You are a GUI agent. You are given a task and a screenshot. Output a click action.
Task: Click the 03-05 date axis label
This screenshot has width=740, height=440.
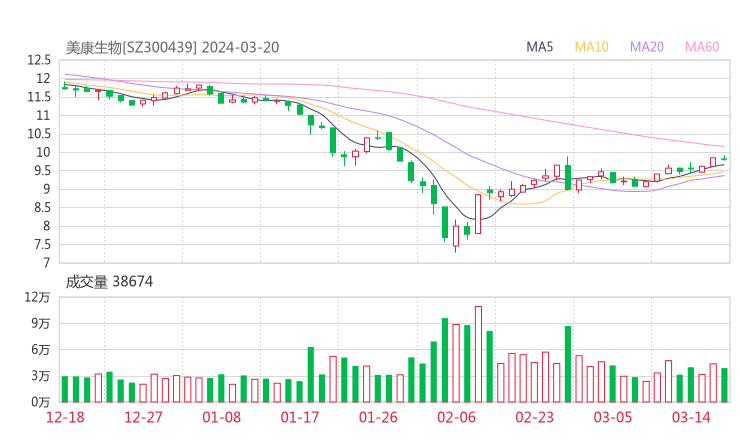point(613,417)
